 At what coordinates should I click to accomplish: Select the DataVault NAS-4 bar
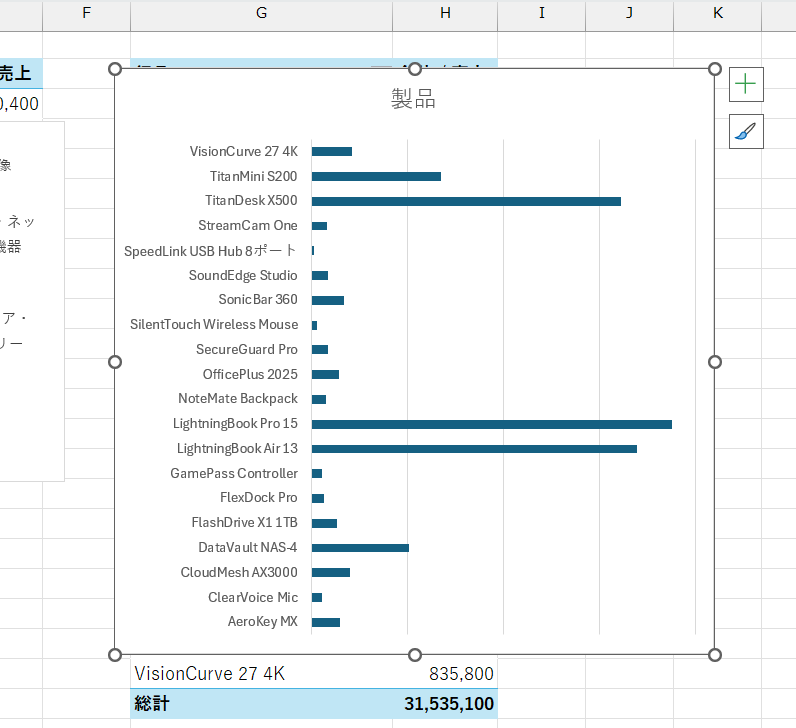pos(360,548)
